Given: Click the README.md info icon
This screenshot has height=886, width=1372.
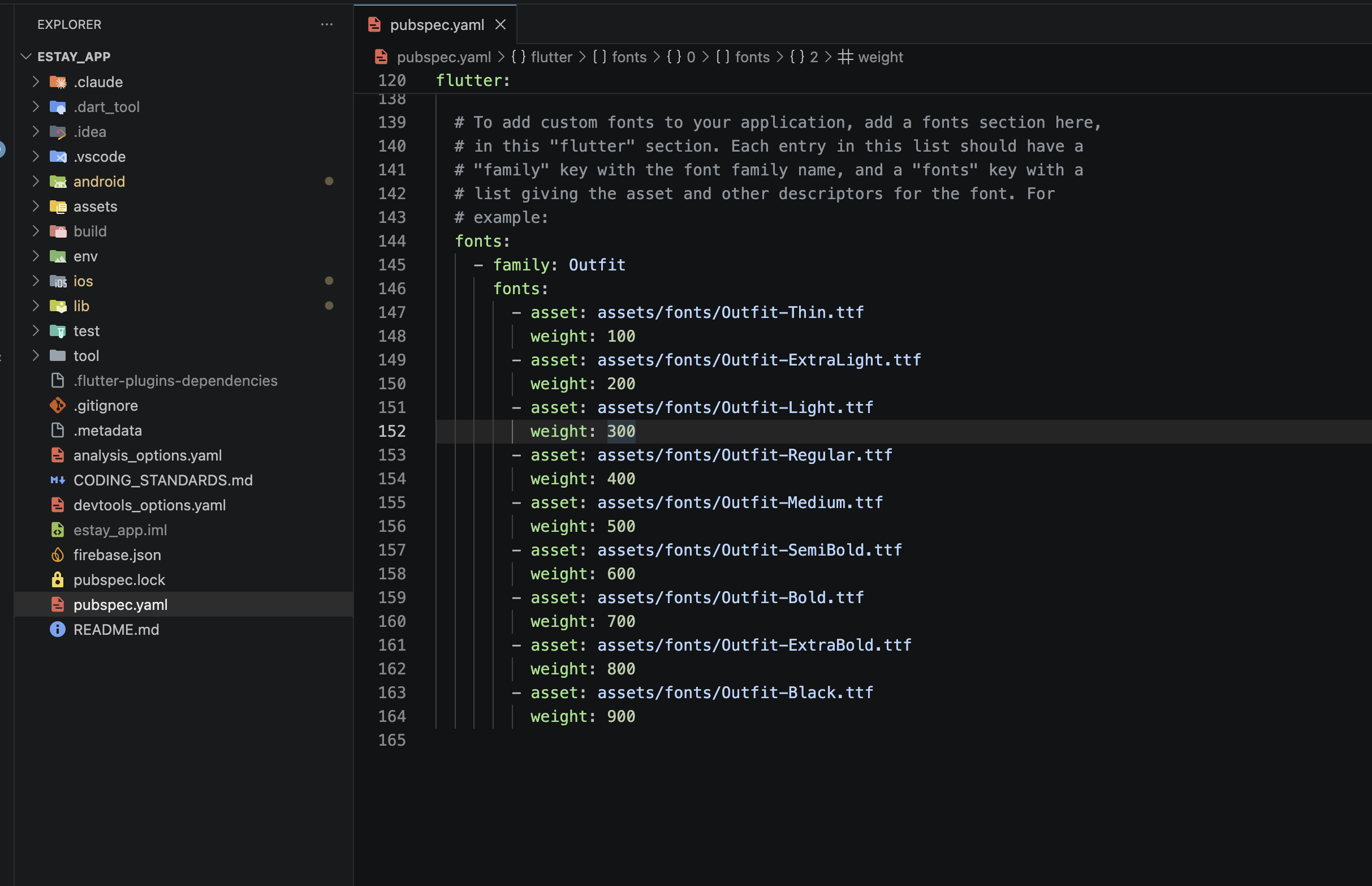Looking at the screenshot, I should 58,629.
